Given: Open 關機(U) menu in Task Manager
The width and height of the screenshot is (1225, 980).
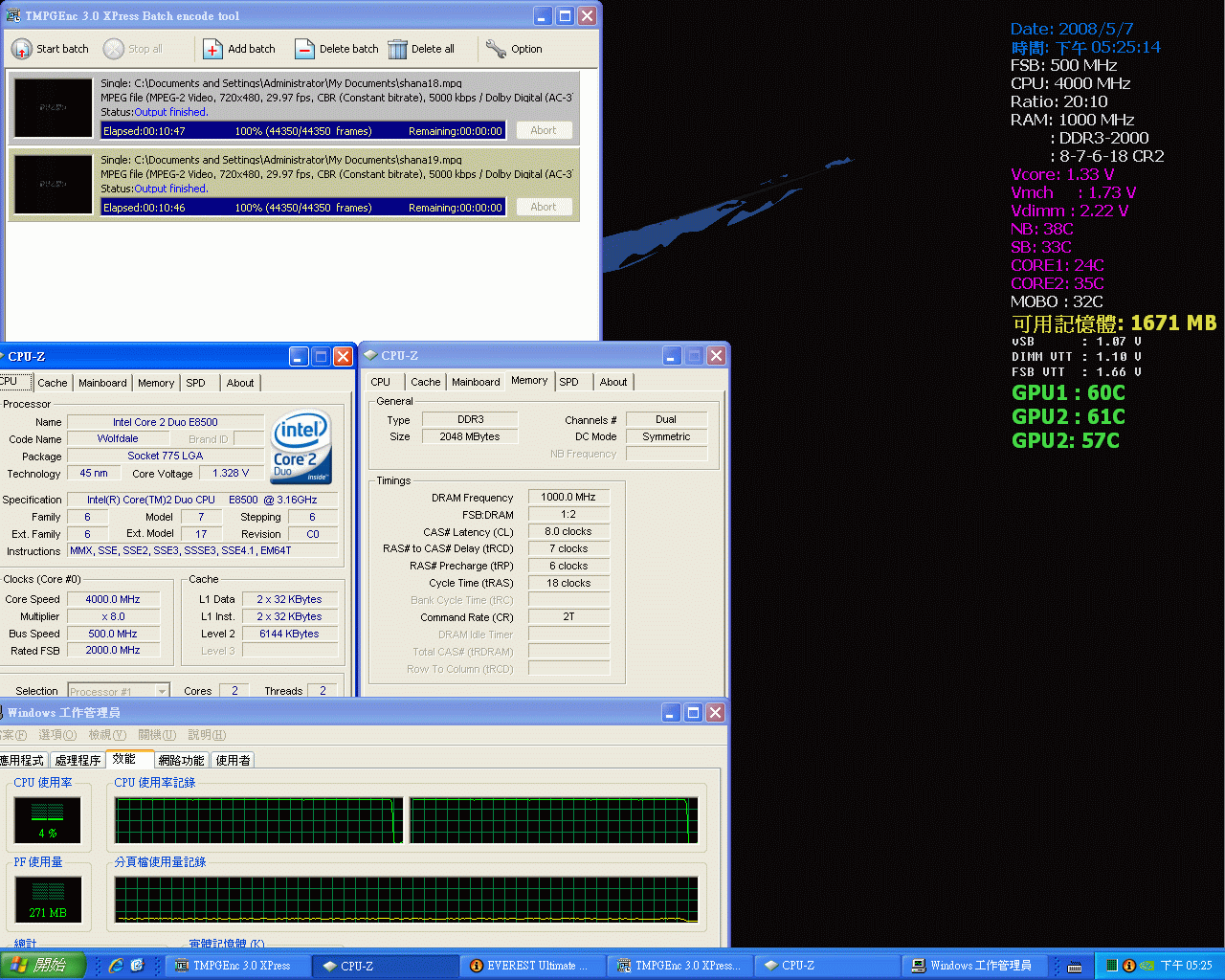Looking at the screenshot, I should (157, 735).
